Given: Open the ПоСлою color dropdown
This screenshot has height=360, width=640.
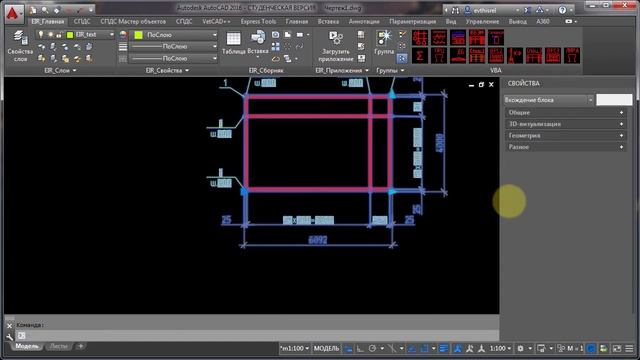Looking at the screenshot, I should (215, 35).
